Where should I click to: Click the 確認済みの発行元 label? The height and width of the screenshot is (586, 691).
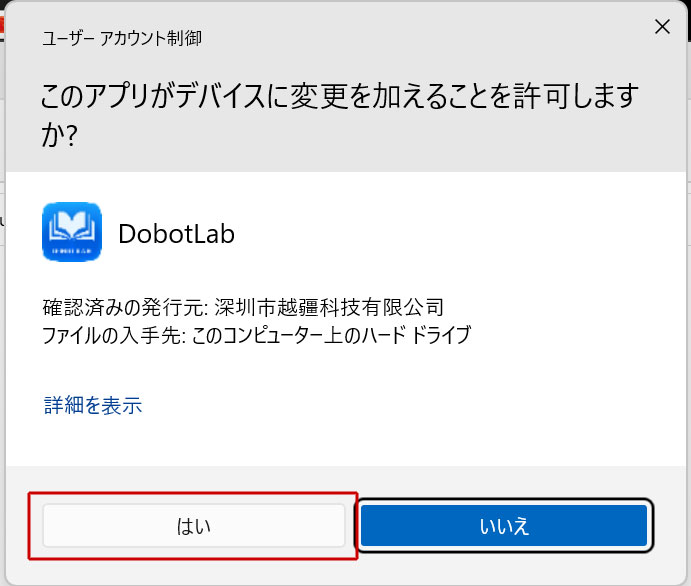[x=96, y=306]
